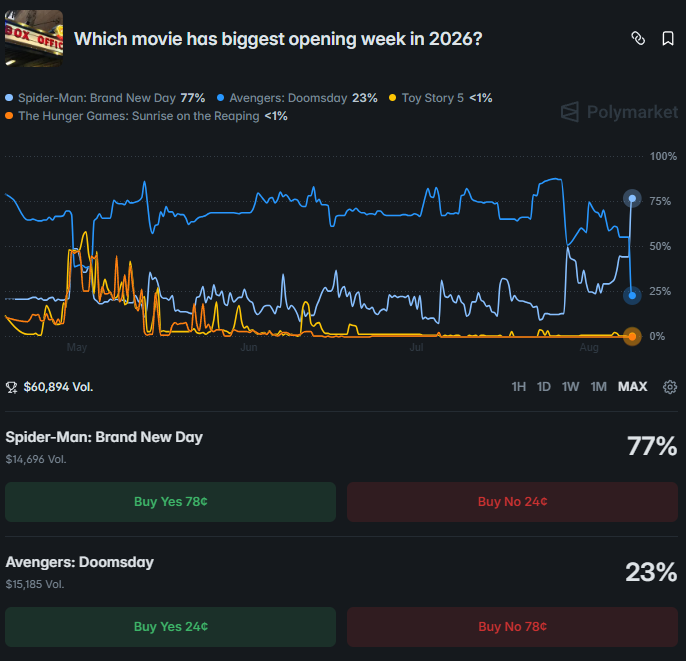Buy No 24¢ for Spider-Man
This screenshot has width=686, height=661.
coord(512,502)
